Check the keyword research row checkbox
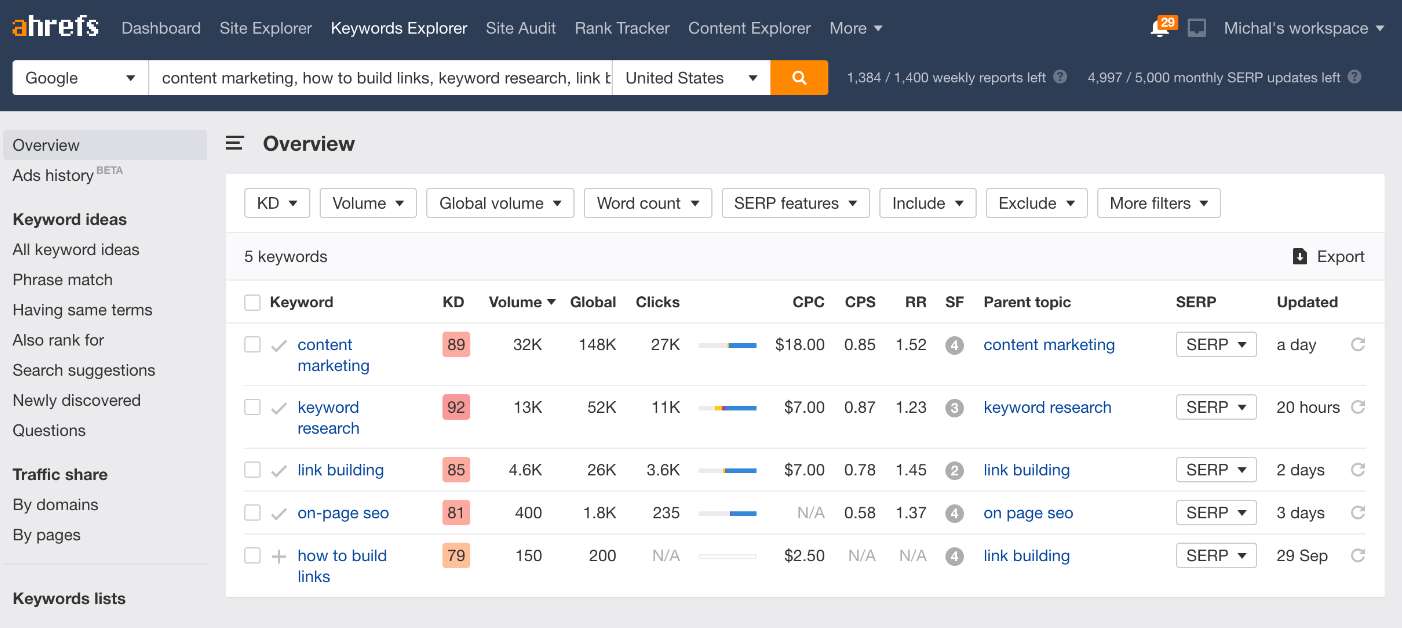 (252, 407)
